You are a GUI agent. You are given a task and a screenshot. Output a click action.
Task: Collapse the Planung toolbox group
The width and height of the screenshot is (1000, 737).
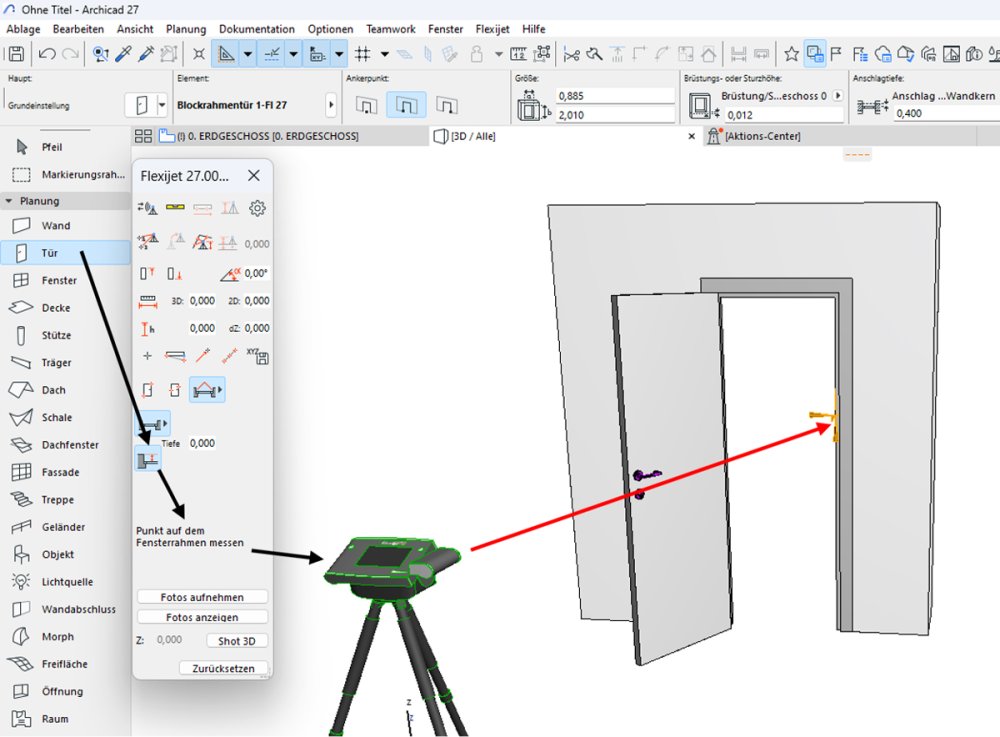point(9,201)
